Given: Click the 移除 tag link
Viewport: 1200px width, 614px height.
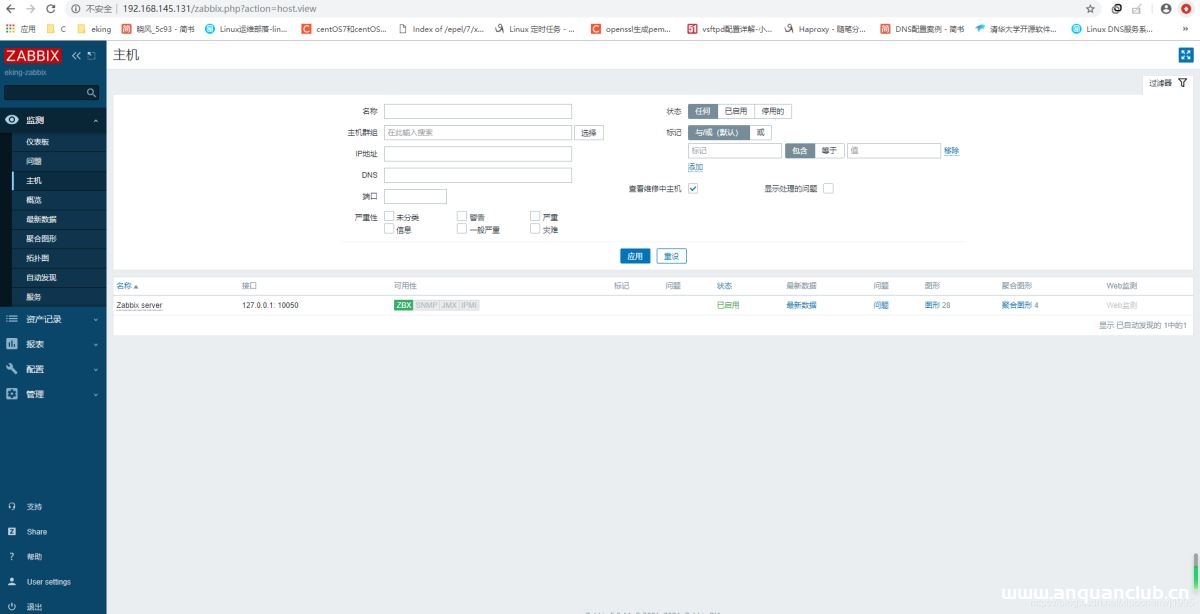Looking at the screenshot, I should coord(951,151).
